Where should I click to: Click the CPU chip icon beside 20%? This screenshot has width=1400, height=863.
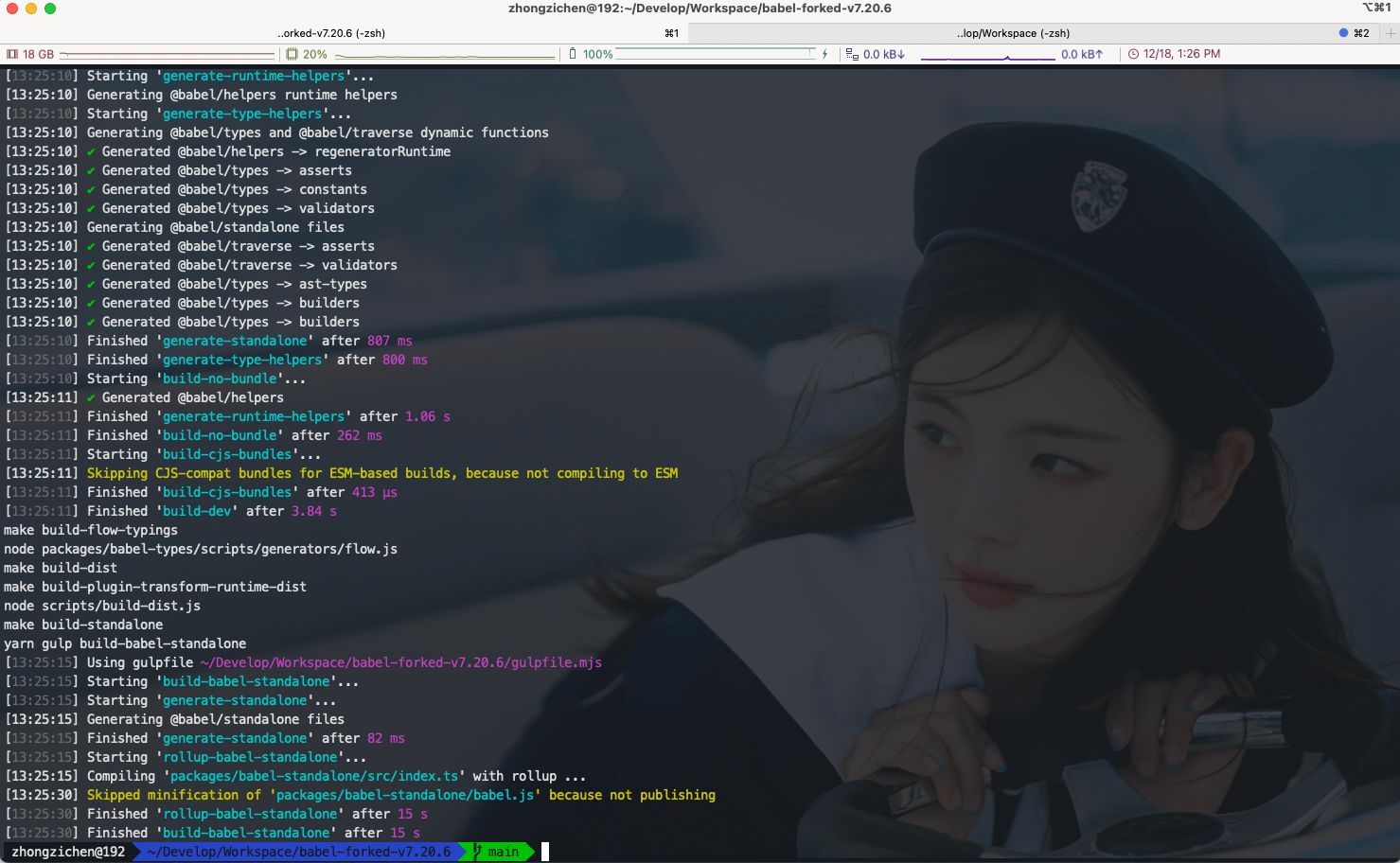click(x=292, y=54)
